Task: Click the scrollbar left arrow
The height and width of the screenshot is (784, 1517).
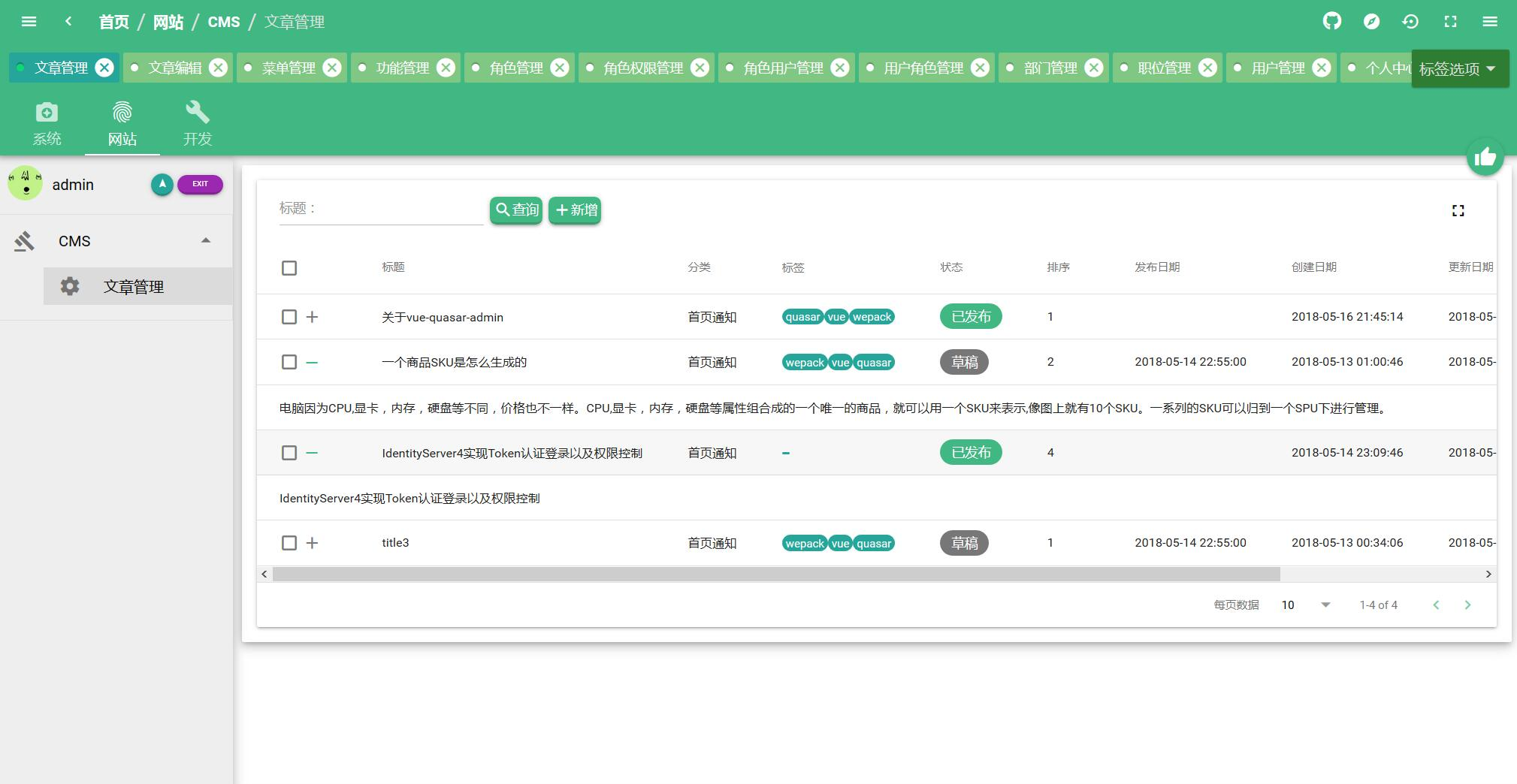Action: (264, 574)
